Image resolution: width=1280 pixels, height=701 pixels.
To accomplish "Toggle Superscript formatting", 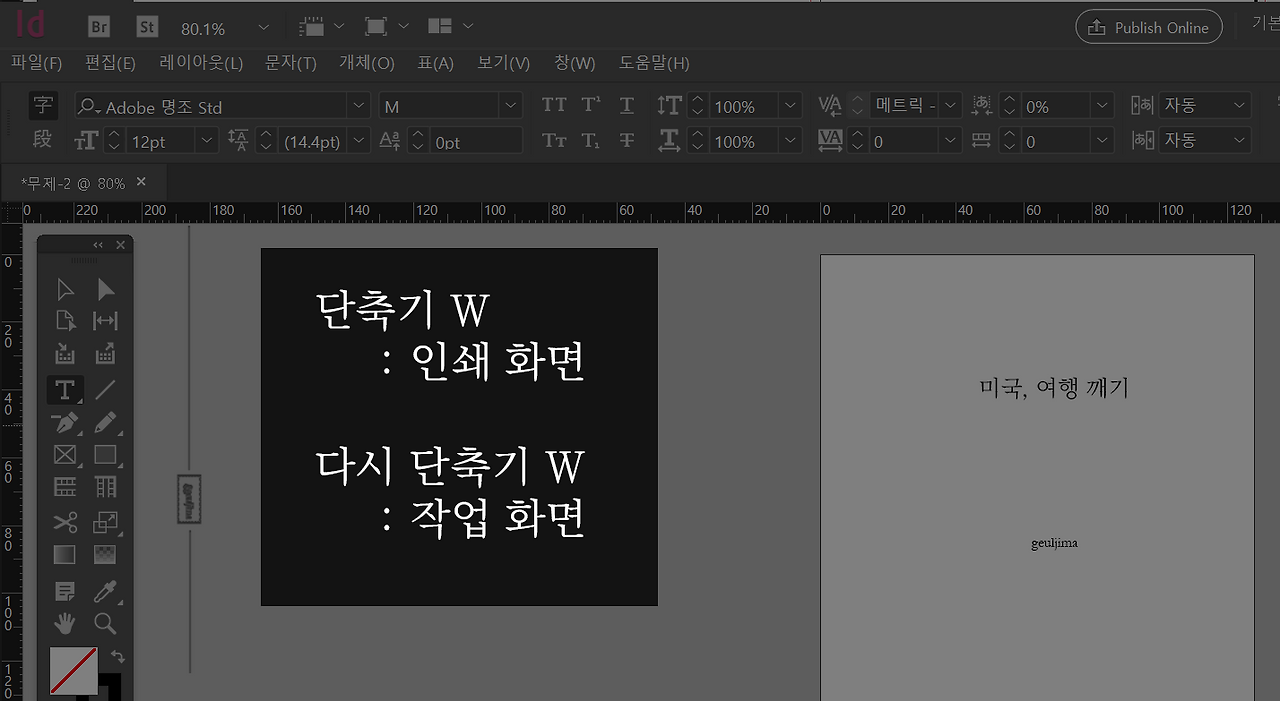I will (x=591, y=105).
